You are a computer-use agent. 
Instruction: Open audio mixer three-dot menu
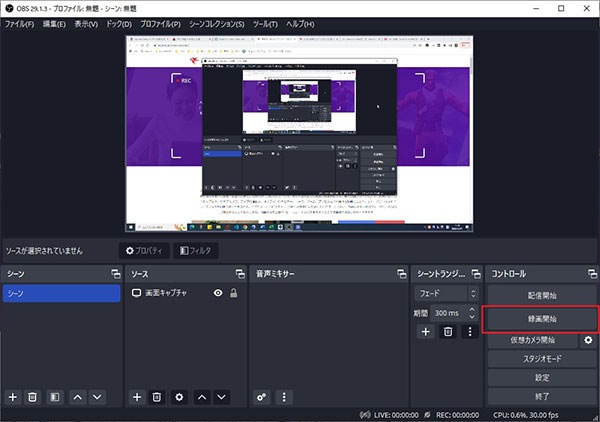284,397
